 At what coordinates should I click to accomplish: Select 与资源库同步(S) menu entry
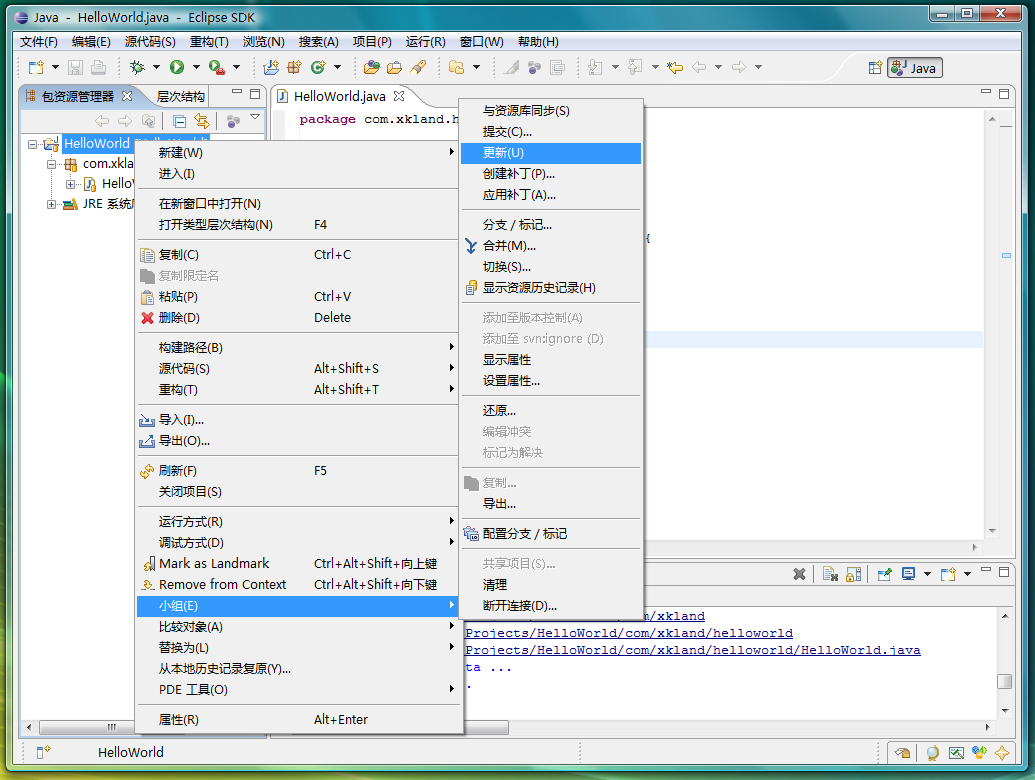[551, 111]
